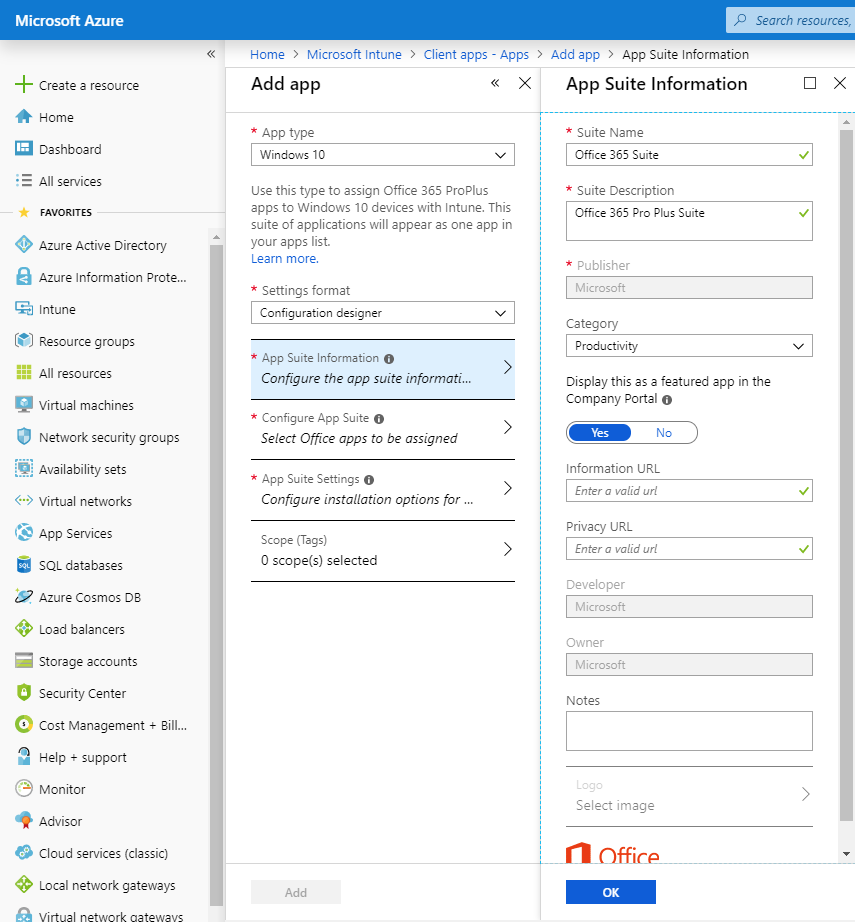
Task: Set featured app toggle to Yes
Action: 600,433
